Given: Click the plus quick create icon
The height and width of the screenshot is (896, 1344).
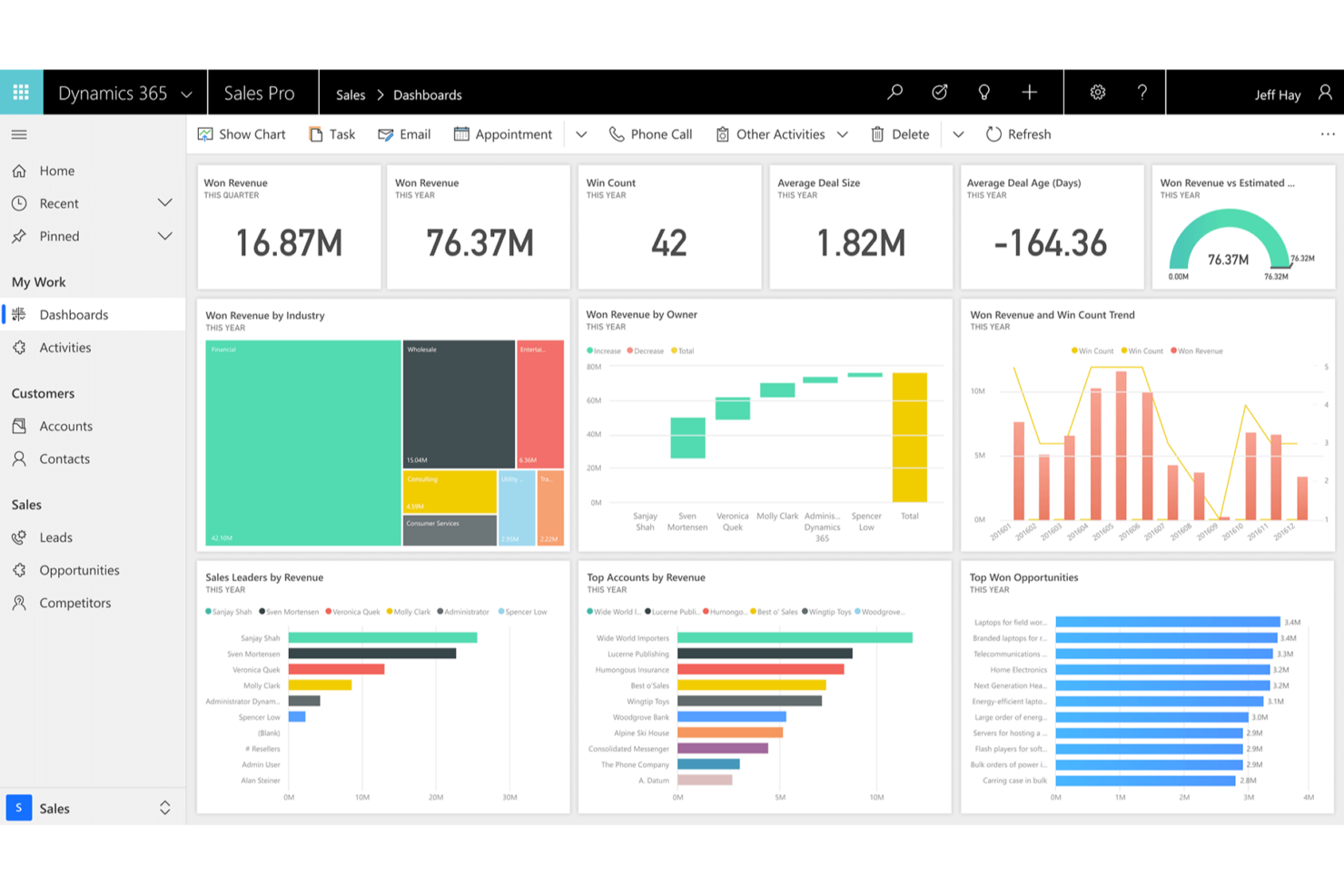Looking at the screenshot, I should point(1029,92).
